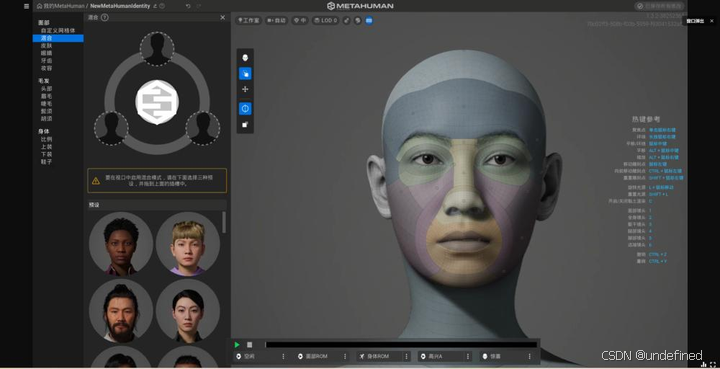
Task: Select 髭须 mustache item
Action: coord(46,111)
